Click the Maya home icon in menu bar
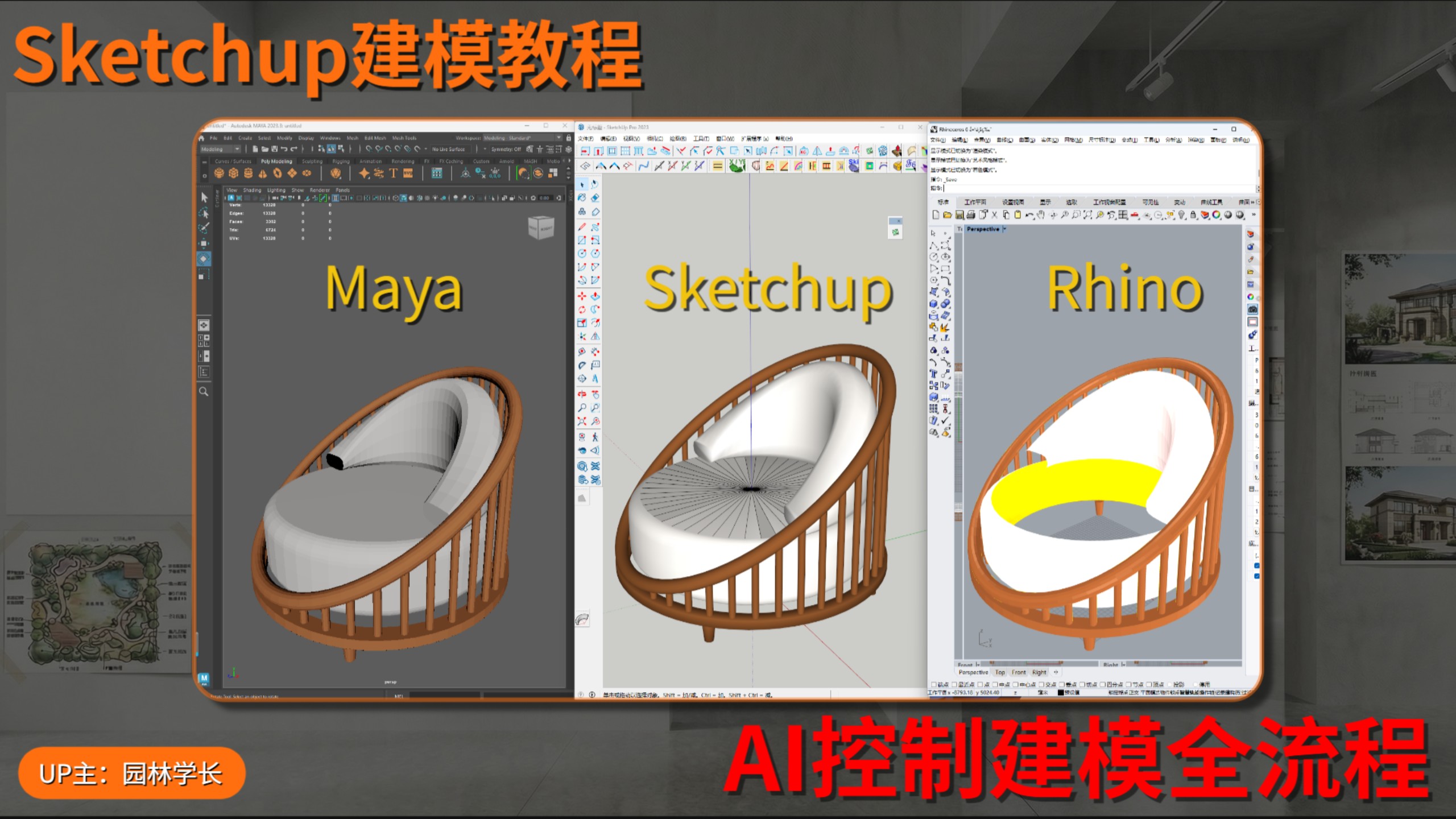The height and width of the screenshot is (819, 1456). (x=201, y=138)
